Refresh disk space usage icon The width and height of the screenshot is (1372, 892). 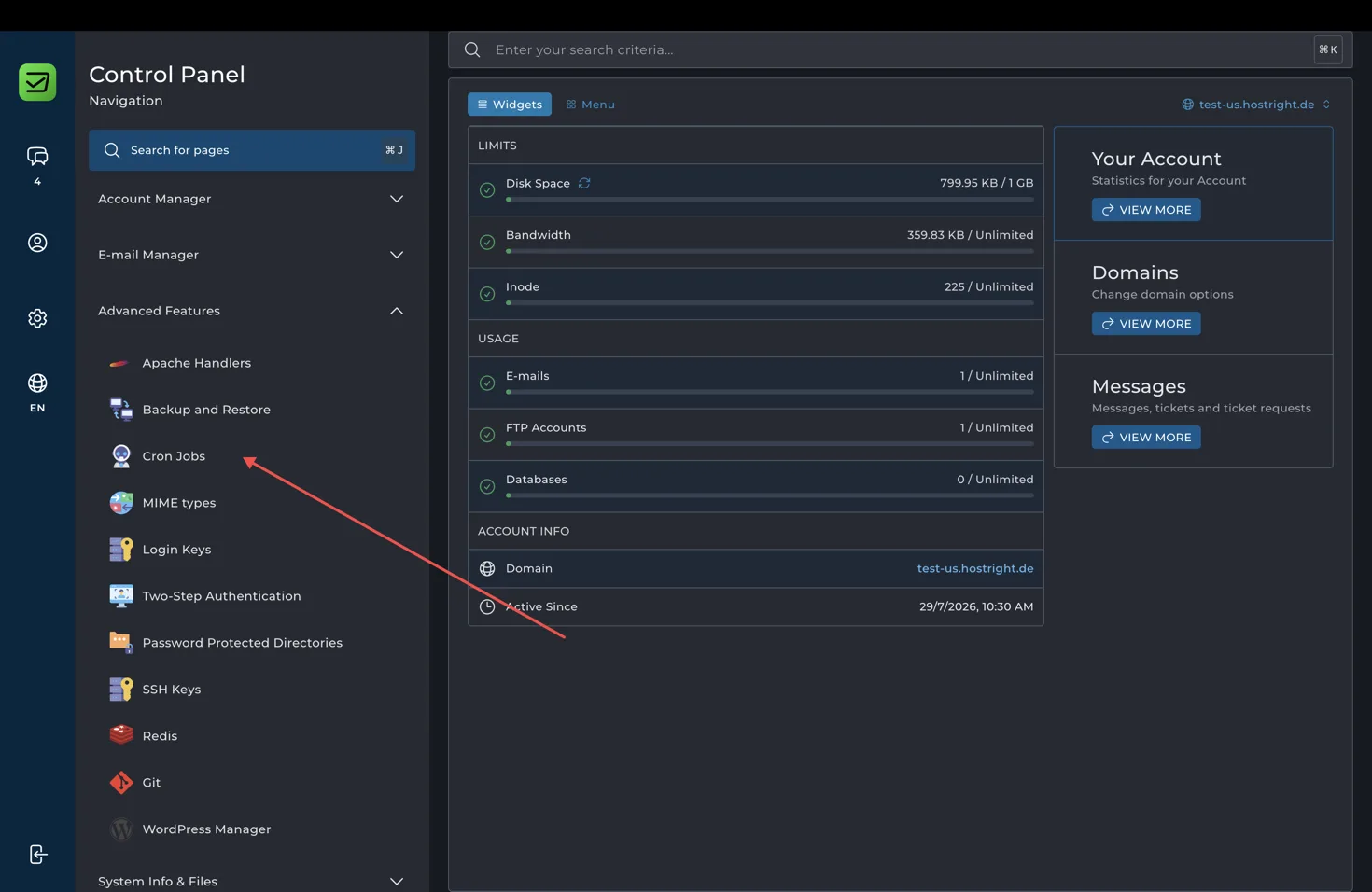click(x=584, y=183)
